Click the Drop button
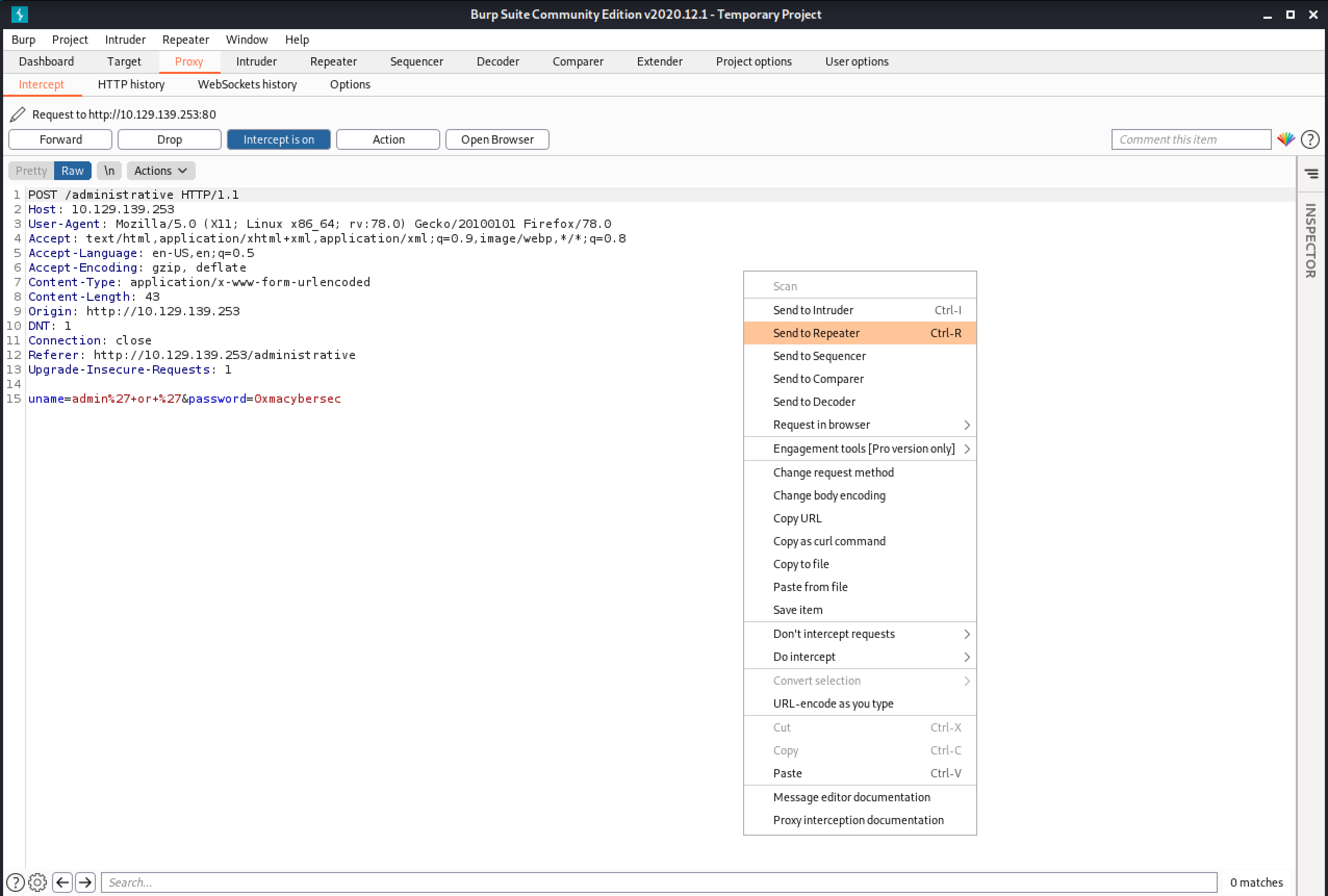The width and height of the screenshot is (1328, 896). pyautogui.click(x=170, y=139)
